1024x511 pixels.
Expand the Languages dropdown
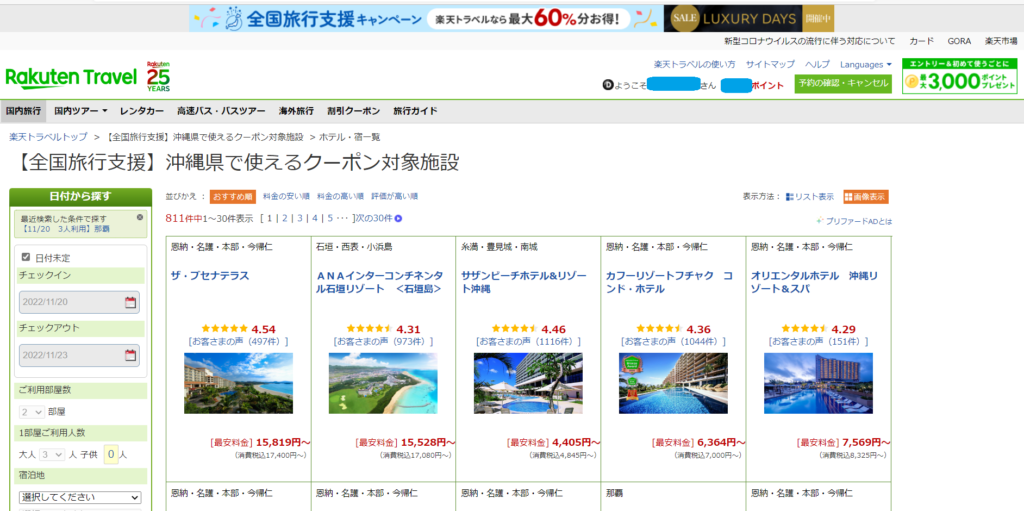point(866,65)
